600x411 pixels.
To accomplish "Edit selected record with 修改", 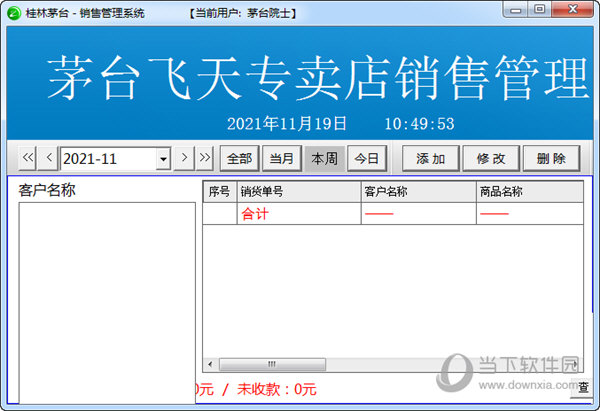I will [491, 158].
